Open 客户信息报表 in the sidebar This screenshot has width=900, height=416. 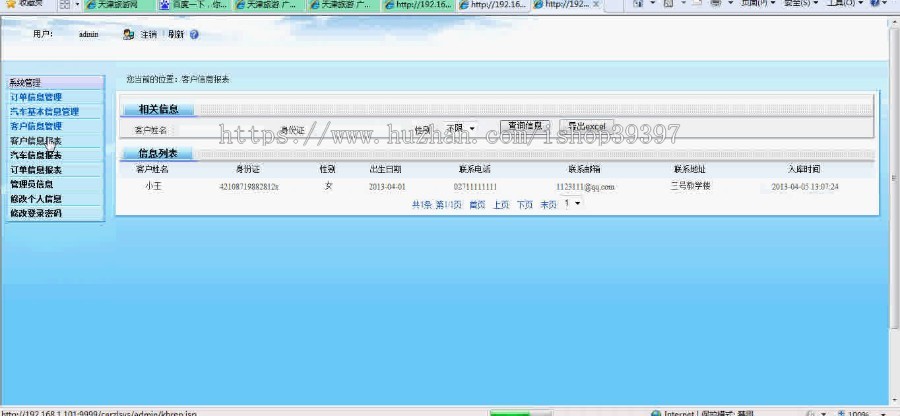tap(36, 141)
